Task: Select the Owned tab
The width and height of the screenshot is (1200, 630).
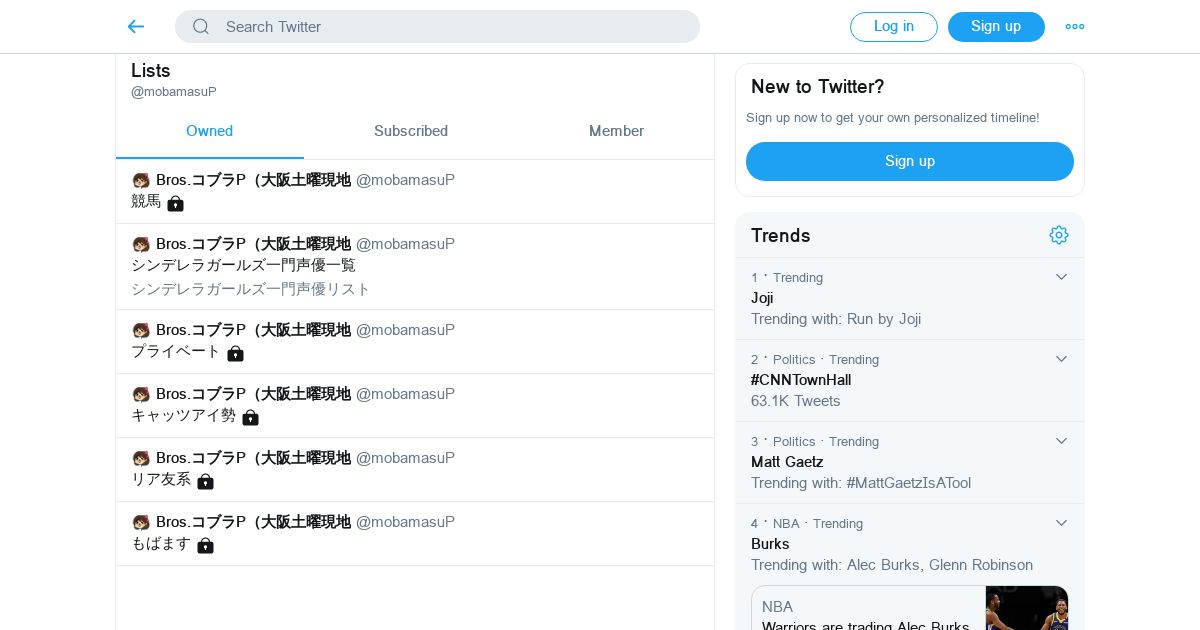Action: 209,131
